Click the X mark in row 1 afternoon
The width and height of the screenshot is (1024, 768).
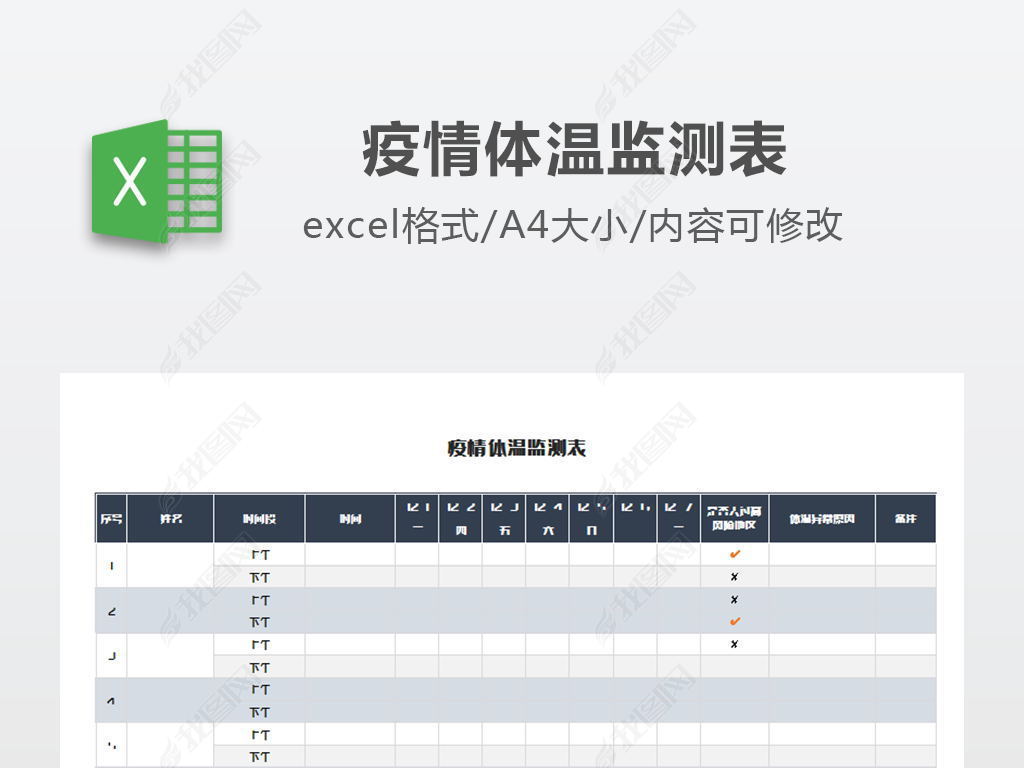click(x=734, y=577)
